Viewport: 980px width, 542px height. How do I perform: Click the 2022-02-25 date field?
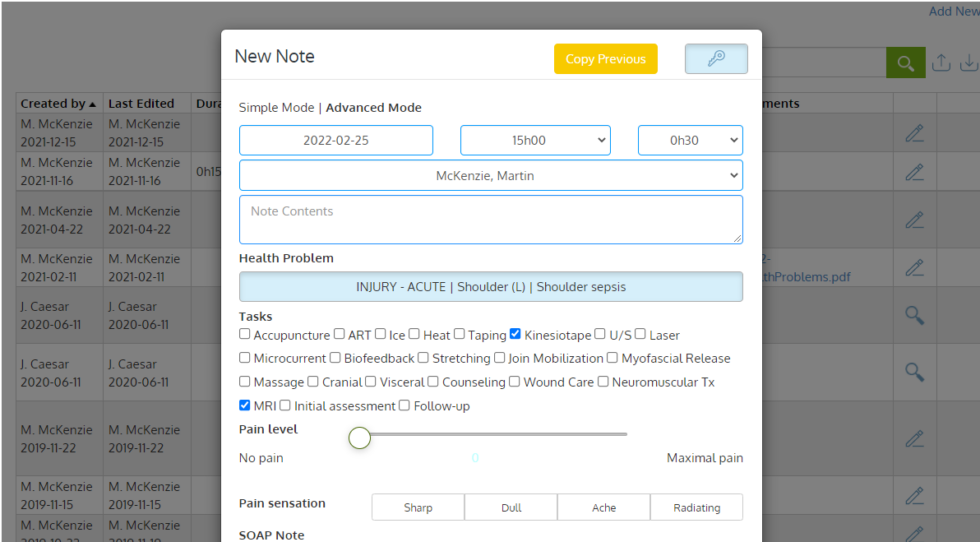(336, 140)
